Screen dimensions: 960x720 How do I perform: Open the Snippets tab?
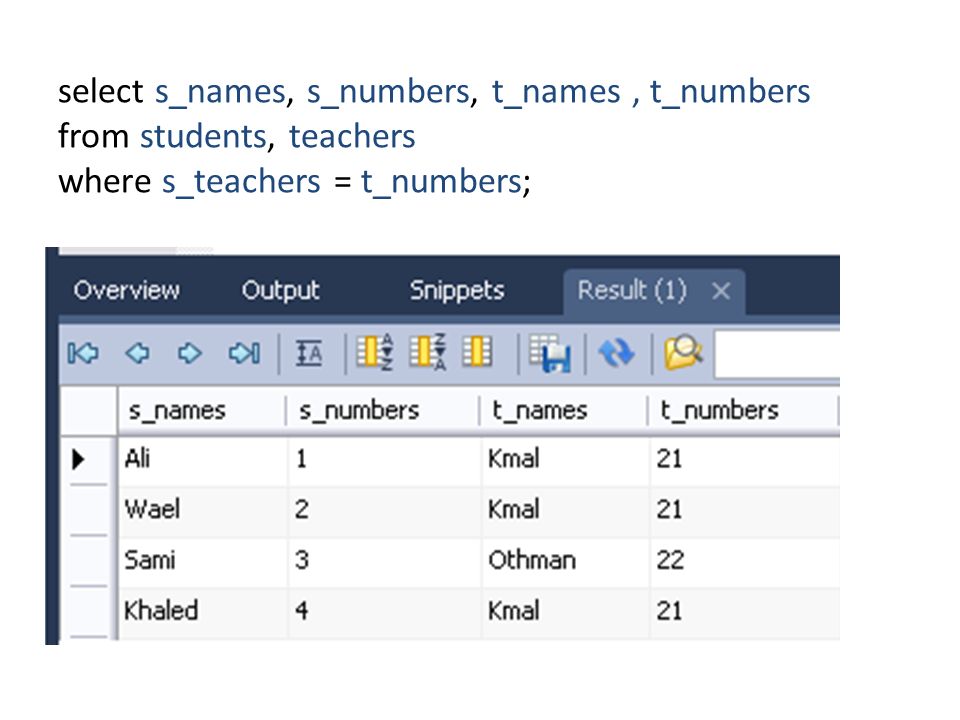(x=457, y=290)
